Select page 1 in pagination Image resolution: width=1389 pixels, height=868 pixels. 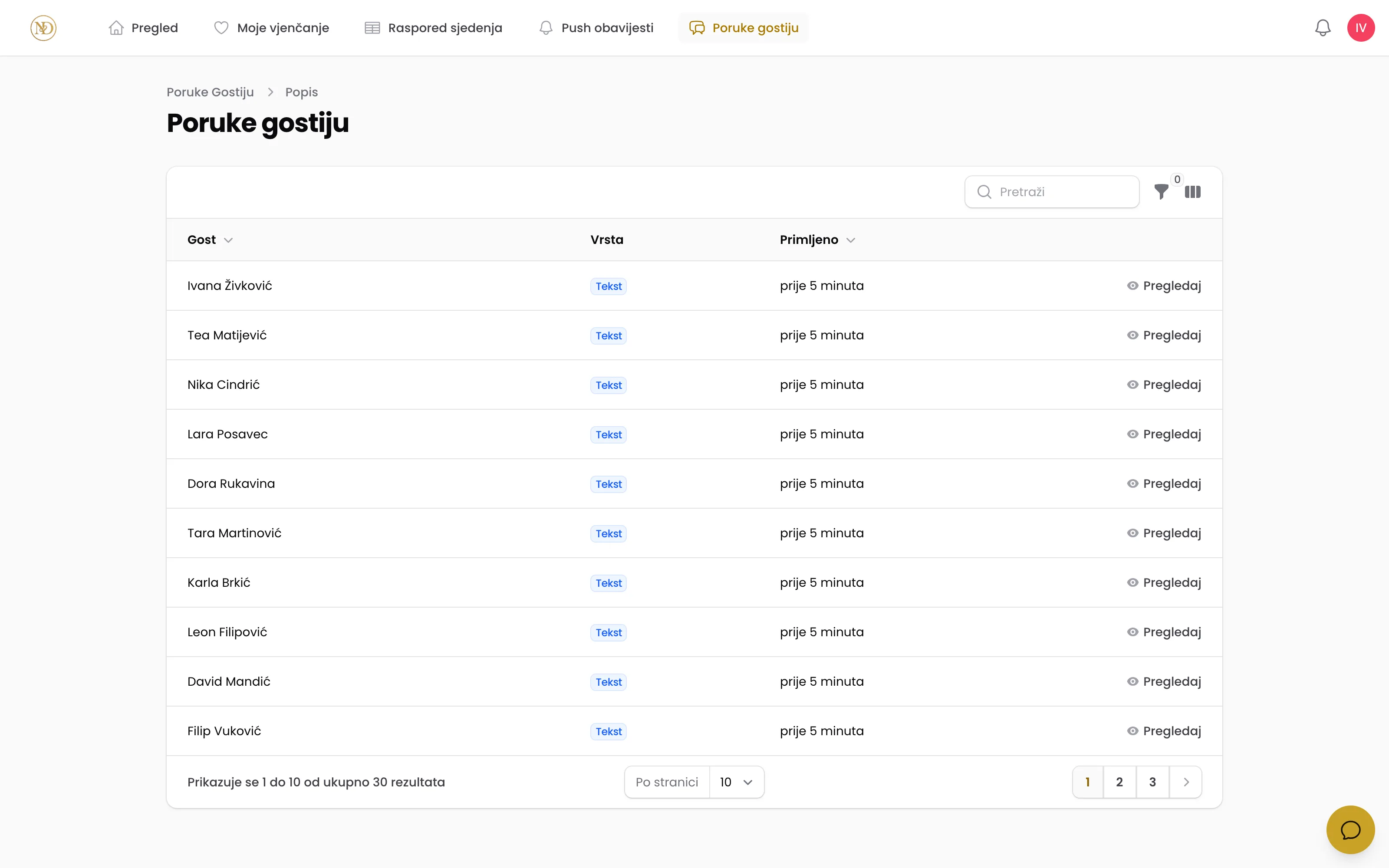[1087, 782]
